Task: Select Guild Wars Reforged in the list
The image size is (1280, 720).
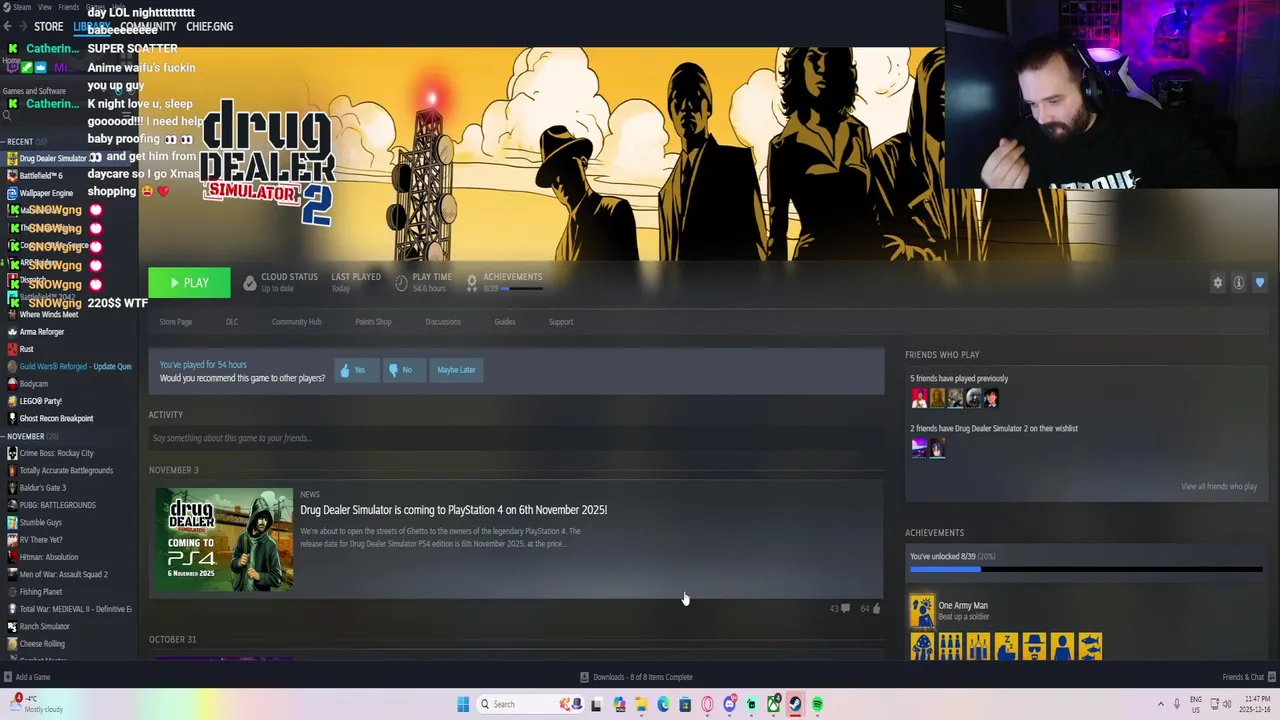Action: pyautogui.click(x=68, y=367)
